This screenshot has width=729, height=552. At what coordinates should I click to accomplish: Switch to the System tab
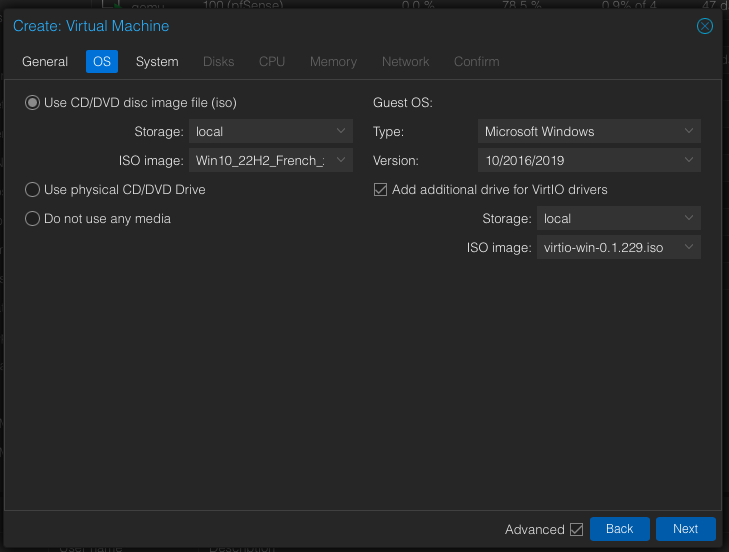(x=157, y=61)
